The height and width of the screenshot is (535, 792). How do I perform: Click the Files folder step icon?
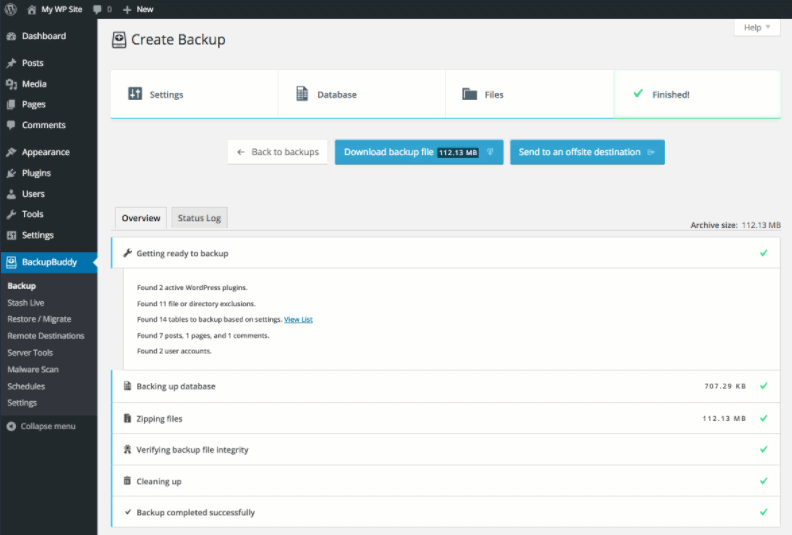469,94
